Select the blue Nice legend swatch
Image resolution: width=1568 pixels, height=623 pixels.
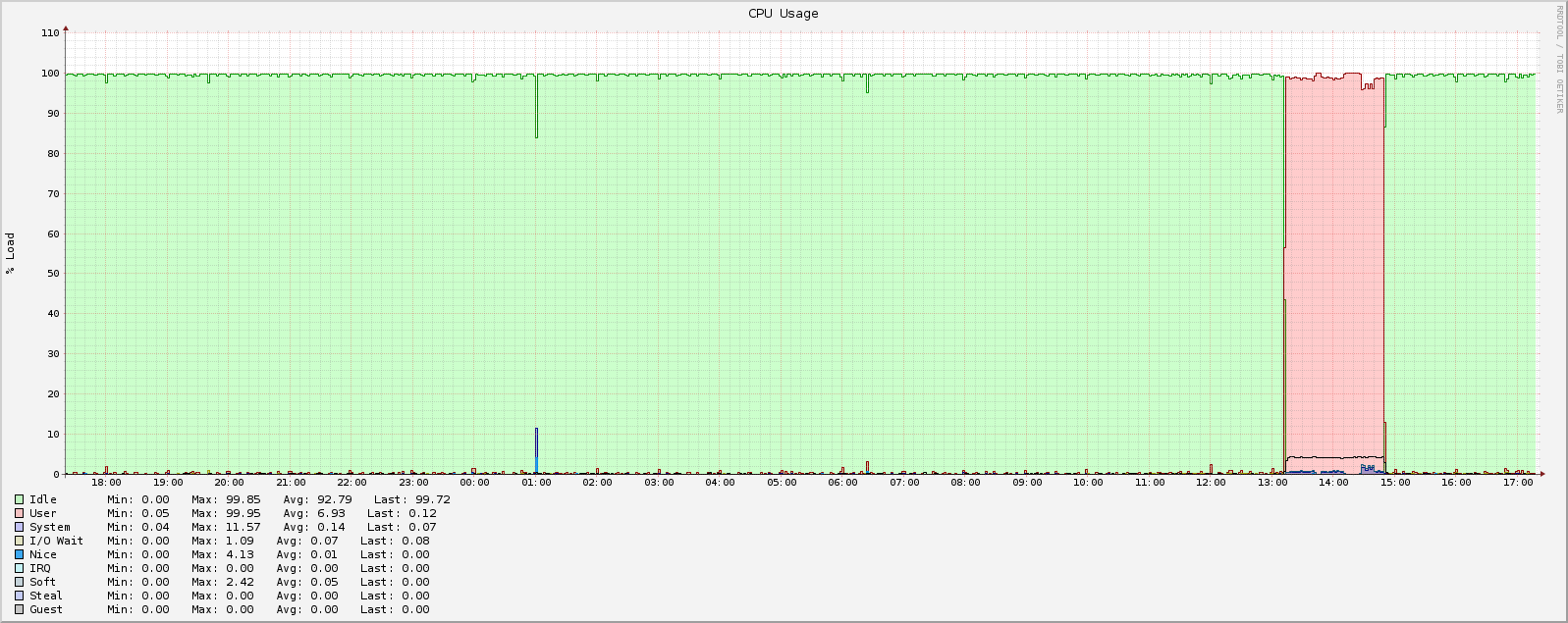pyautogui.click(x=19, y=554)
